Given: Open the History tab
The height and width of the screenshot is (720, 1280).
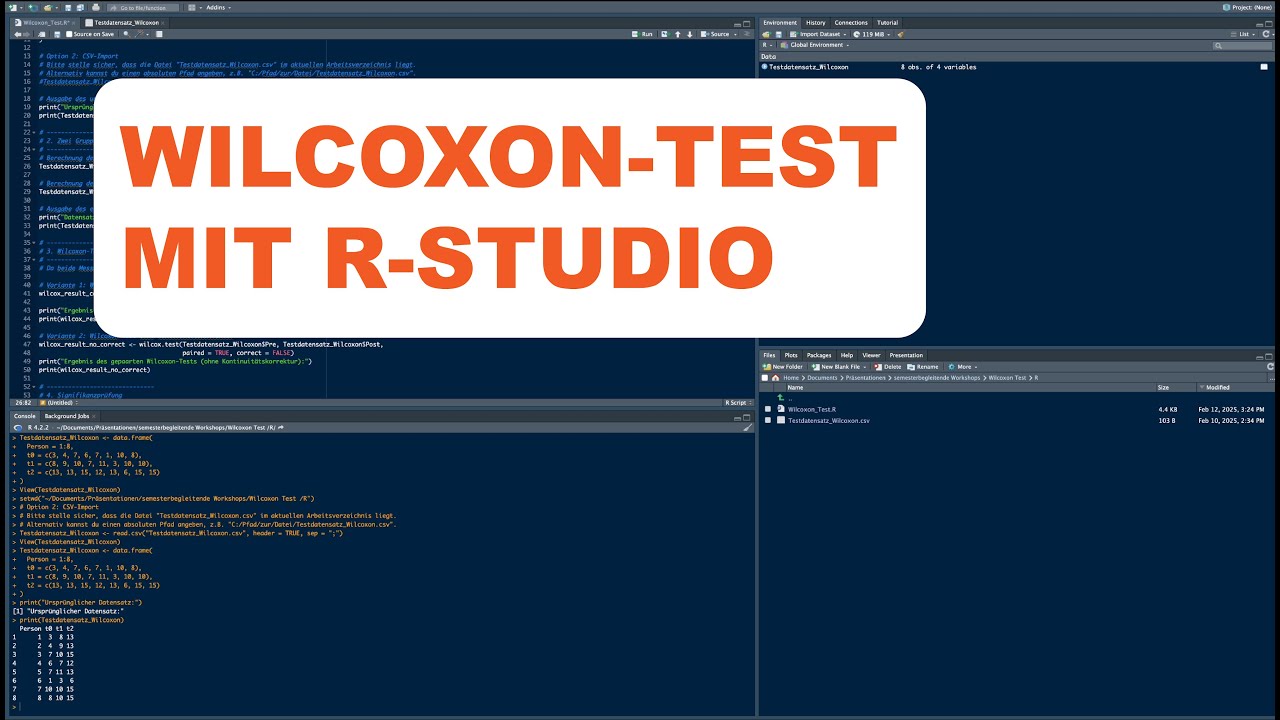Looking at the screenshot, I should tap(816, 22).
